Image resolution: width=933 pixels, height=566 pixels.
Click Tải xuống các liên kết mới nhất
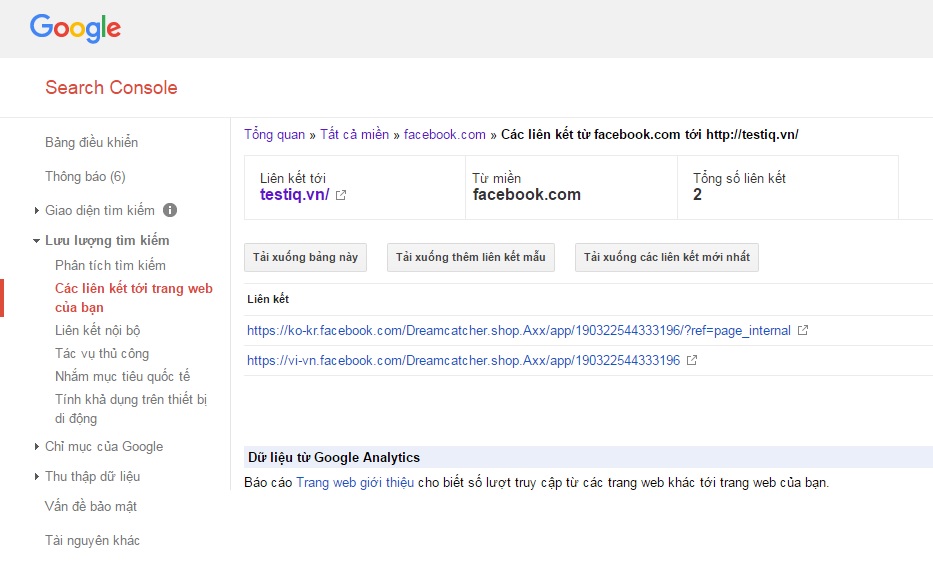(666, 257)
